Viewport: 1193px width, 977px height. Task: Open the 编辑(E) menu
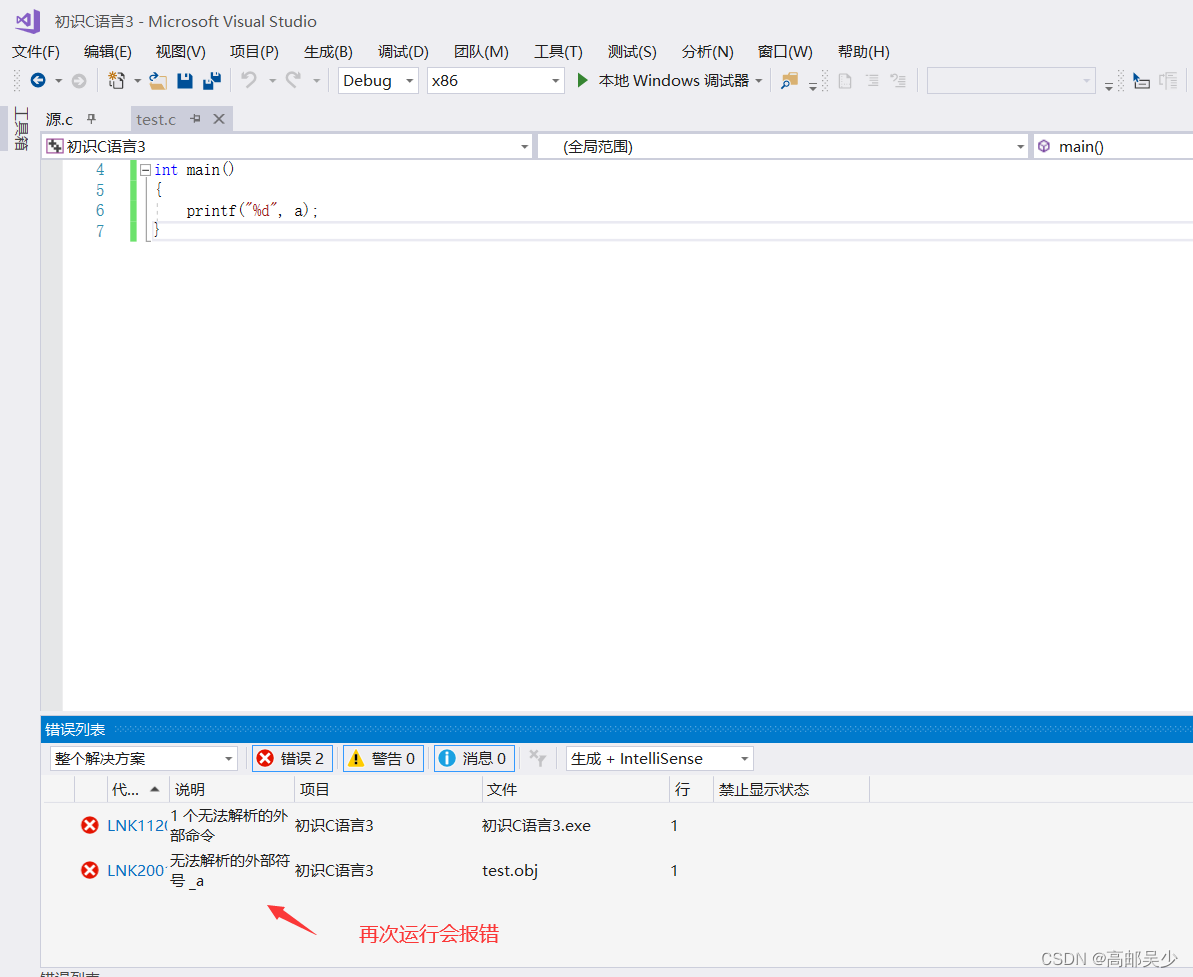tap(107, 51)
